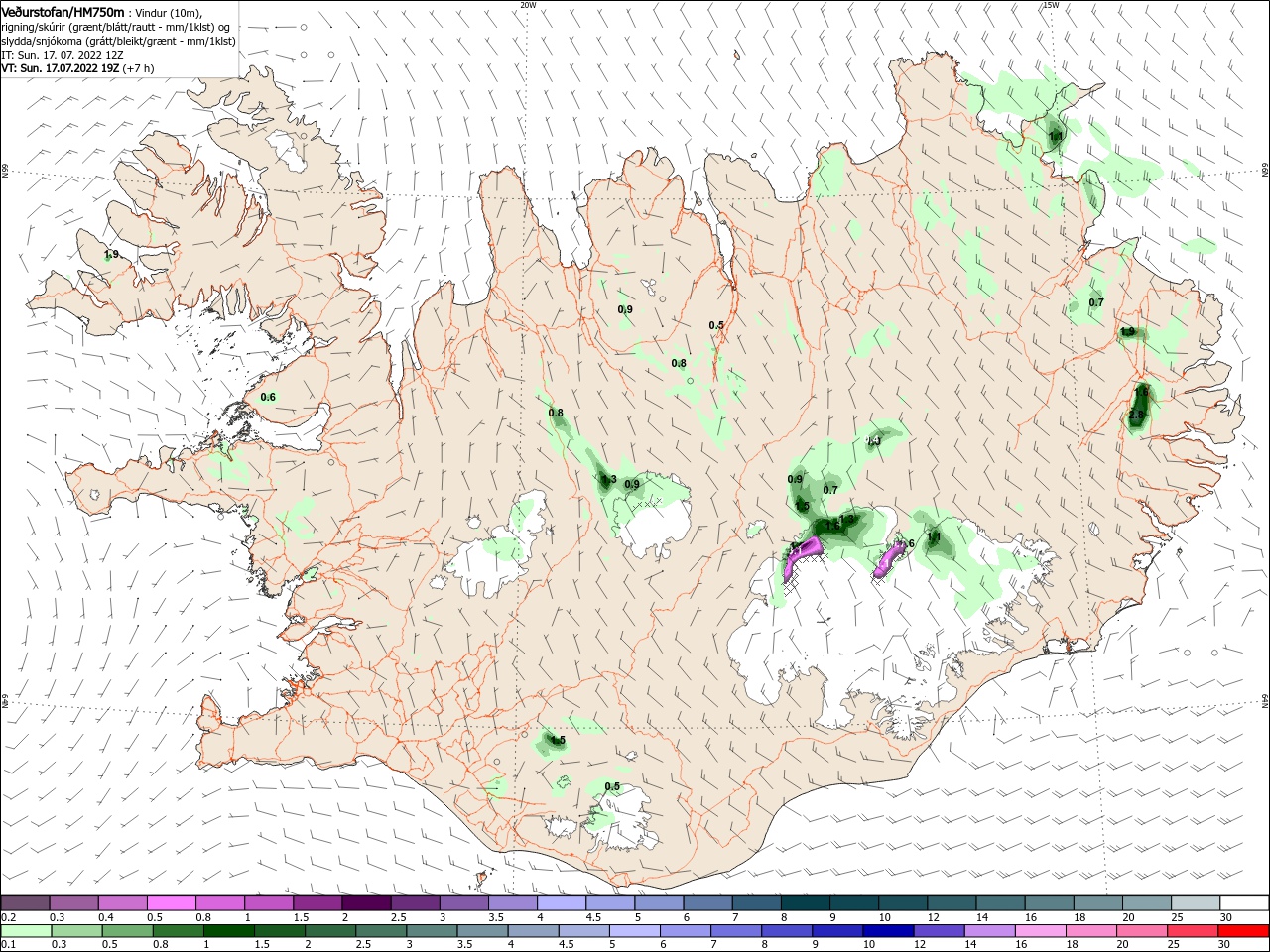
Task: Click the Veðurstofan/HM750m title text
Action: [63, 11]
